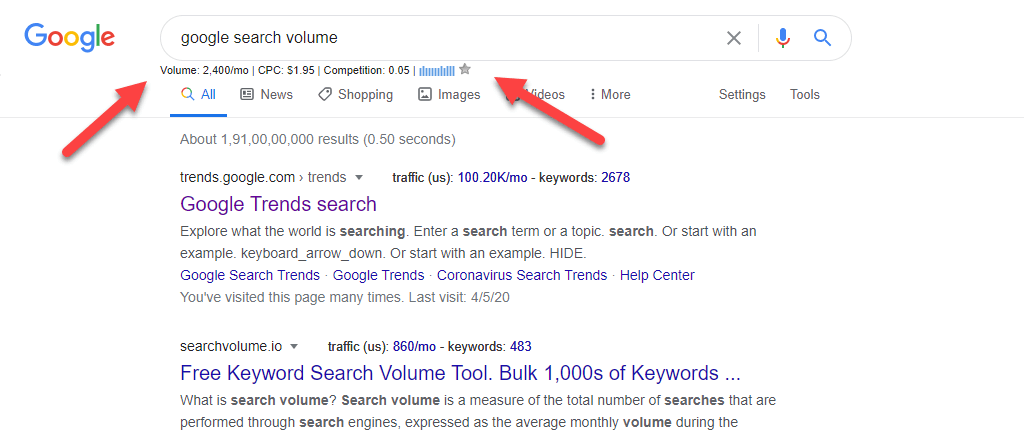Open the Tools option
Screen dimensions: 1024x436
coord(805,95)
